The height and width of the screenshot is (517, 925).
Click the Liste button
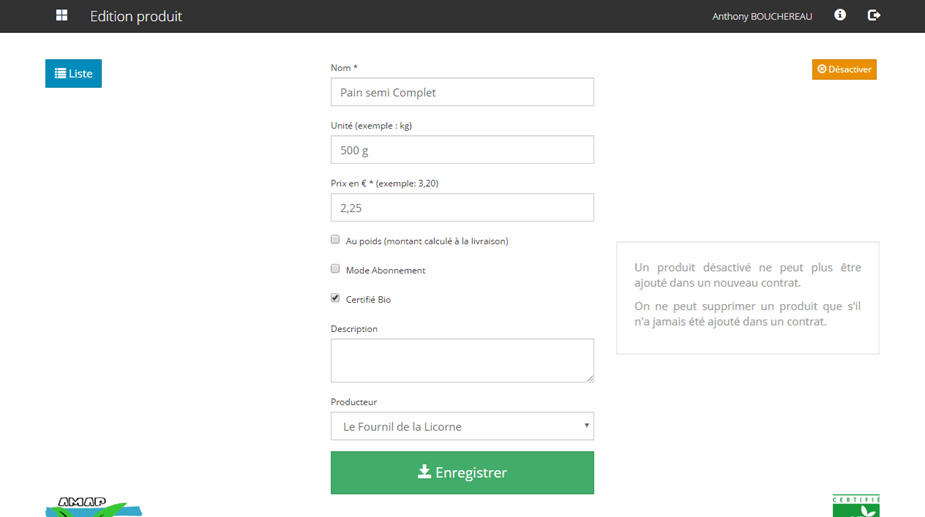click(x=73, y=73)
